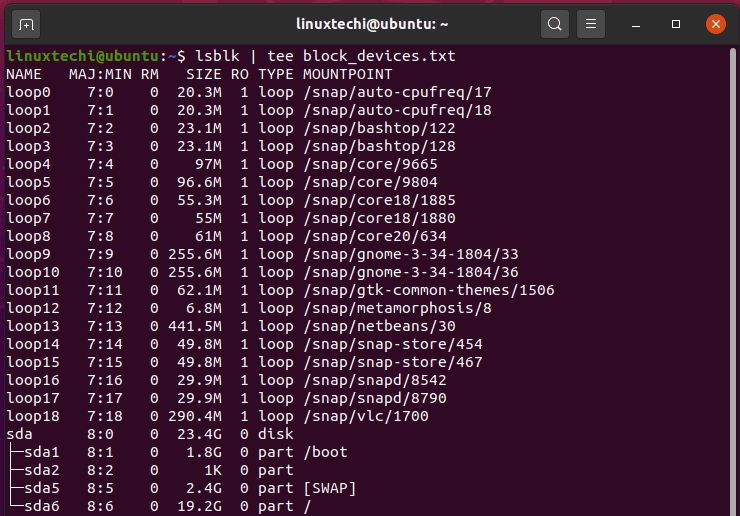The image size is (740, 516).
Task: Click the 7:10 major:minor value
Action: click(105, 272)
